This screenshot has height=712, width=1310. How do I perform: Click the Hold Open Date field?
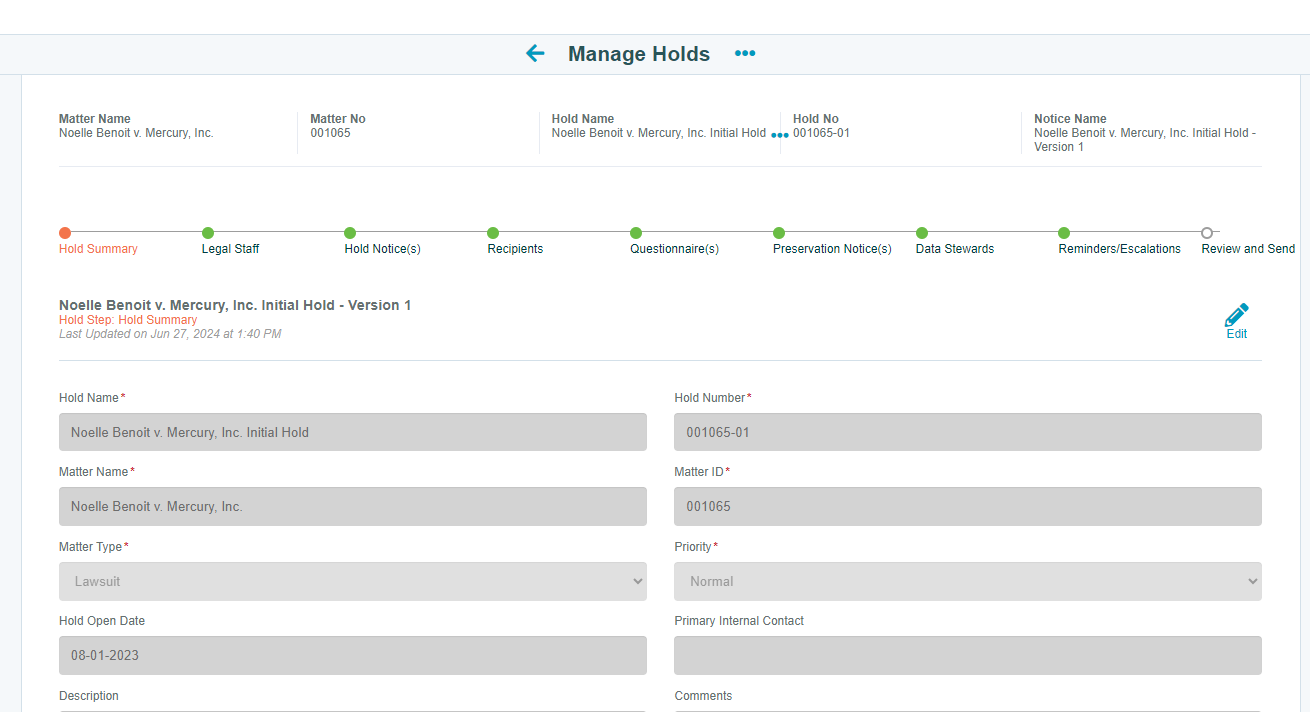[352, 655]
